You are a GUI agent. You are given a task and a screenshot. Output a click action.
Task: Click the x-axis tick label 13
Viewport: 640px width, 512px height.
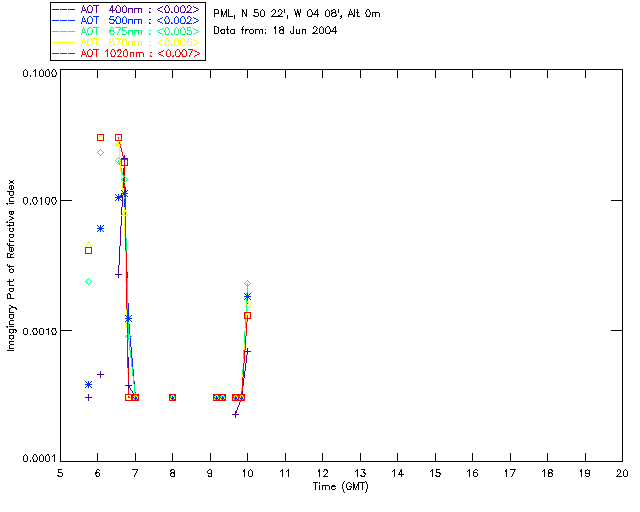point(360,473)
